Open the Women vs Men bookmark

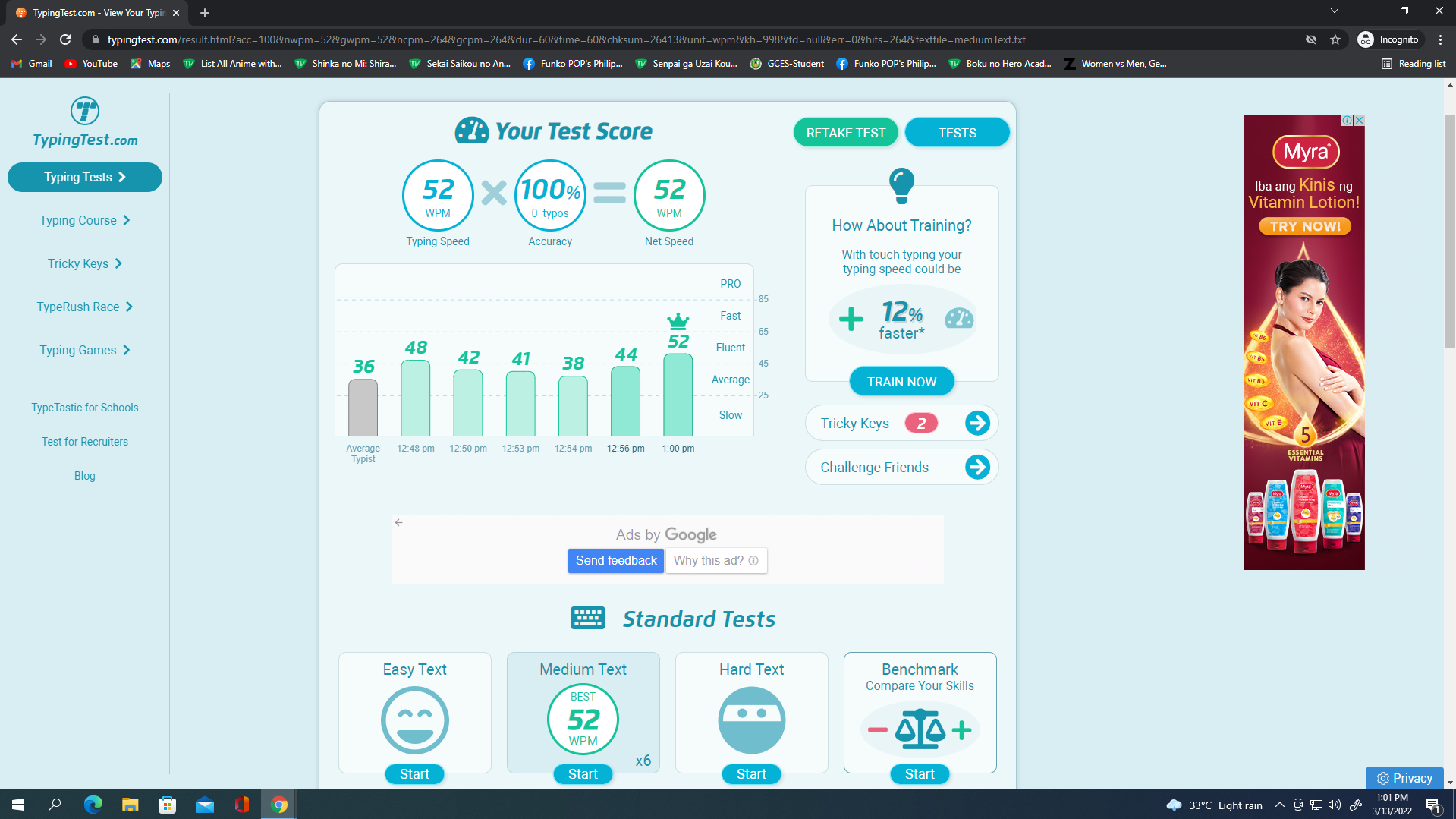1115,64
